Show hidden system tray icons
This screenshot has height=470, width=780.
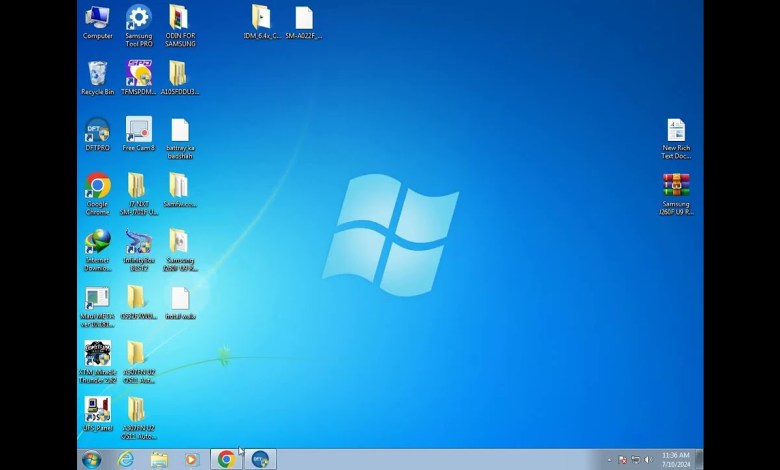click(x=609, y=460)
